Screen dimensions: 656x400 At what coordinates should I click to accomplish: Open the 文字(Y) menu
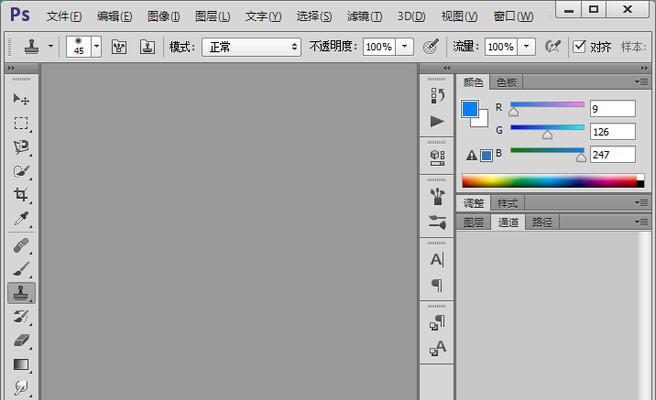click(263, 16)
